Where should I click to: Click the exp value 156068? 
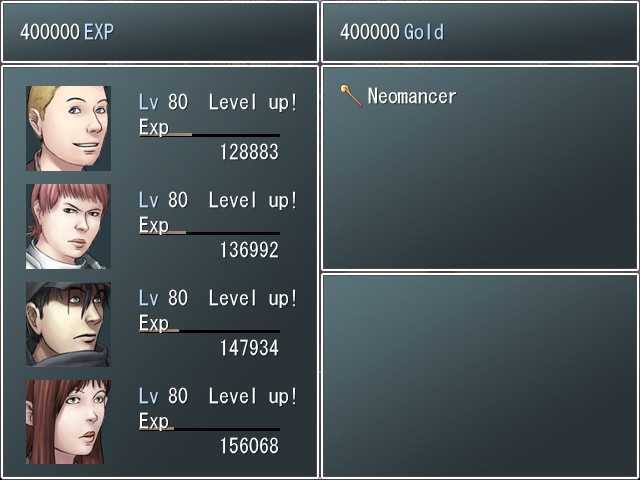point(249,446)
